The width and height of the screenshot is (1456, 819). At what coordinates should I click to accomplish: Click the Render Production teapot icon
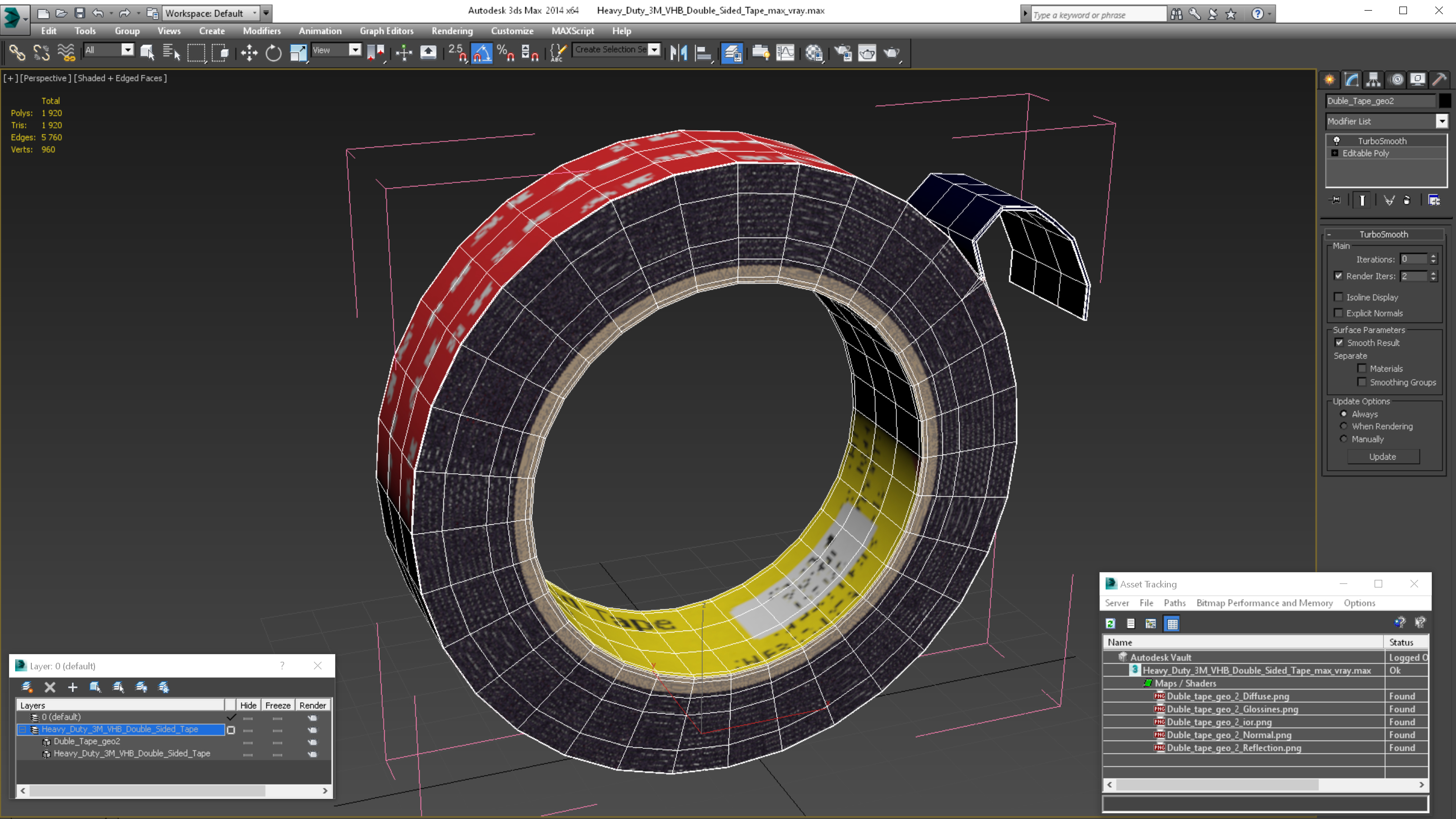point(892,53)
